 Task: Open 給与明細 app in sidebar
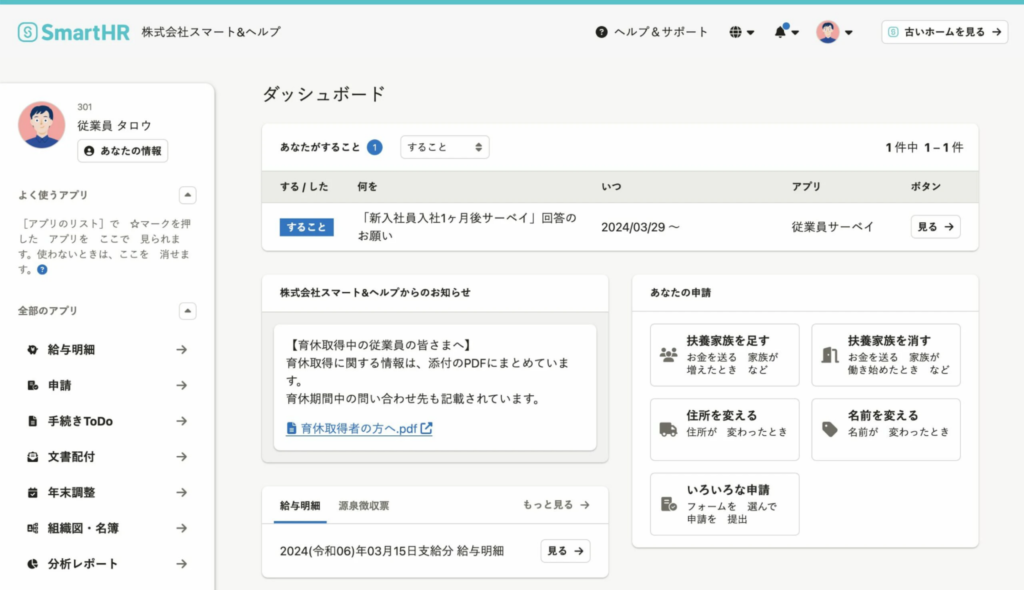[106, 350]
